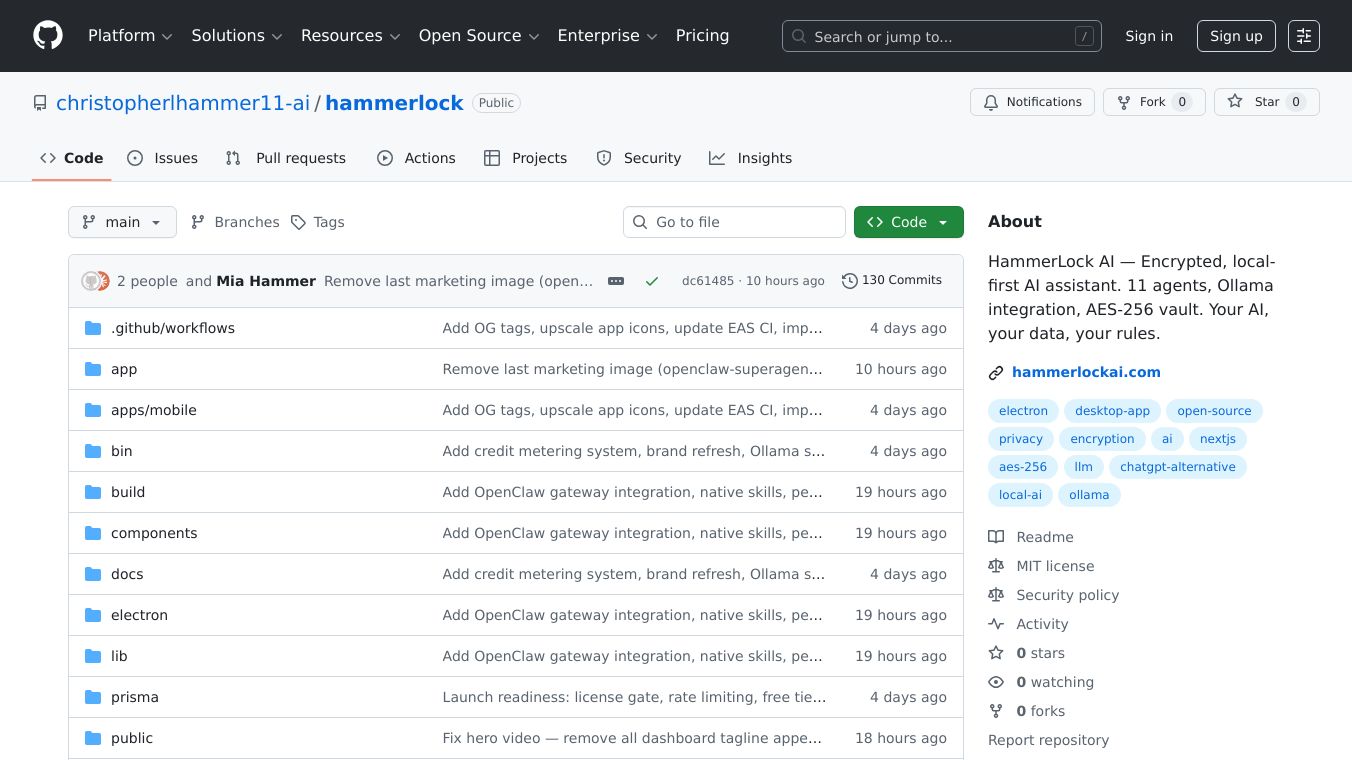Open the Solutions header menu
Image resolution: width=1352 pixels, height=760 pixels.
tap(237, 36)
